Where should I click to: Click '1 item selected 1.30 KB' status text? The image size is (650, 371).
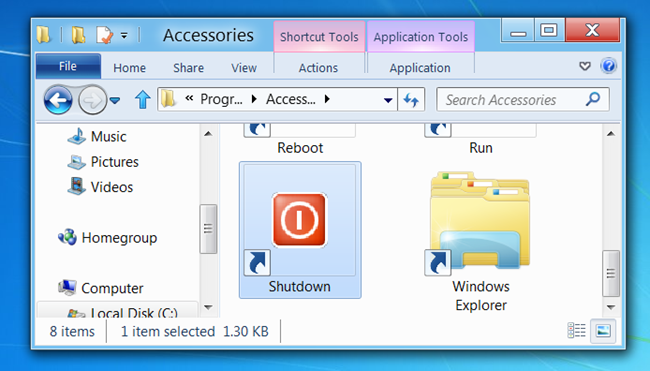(195, 331)
